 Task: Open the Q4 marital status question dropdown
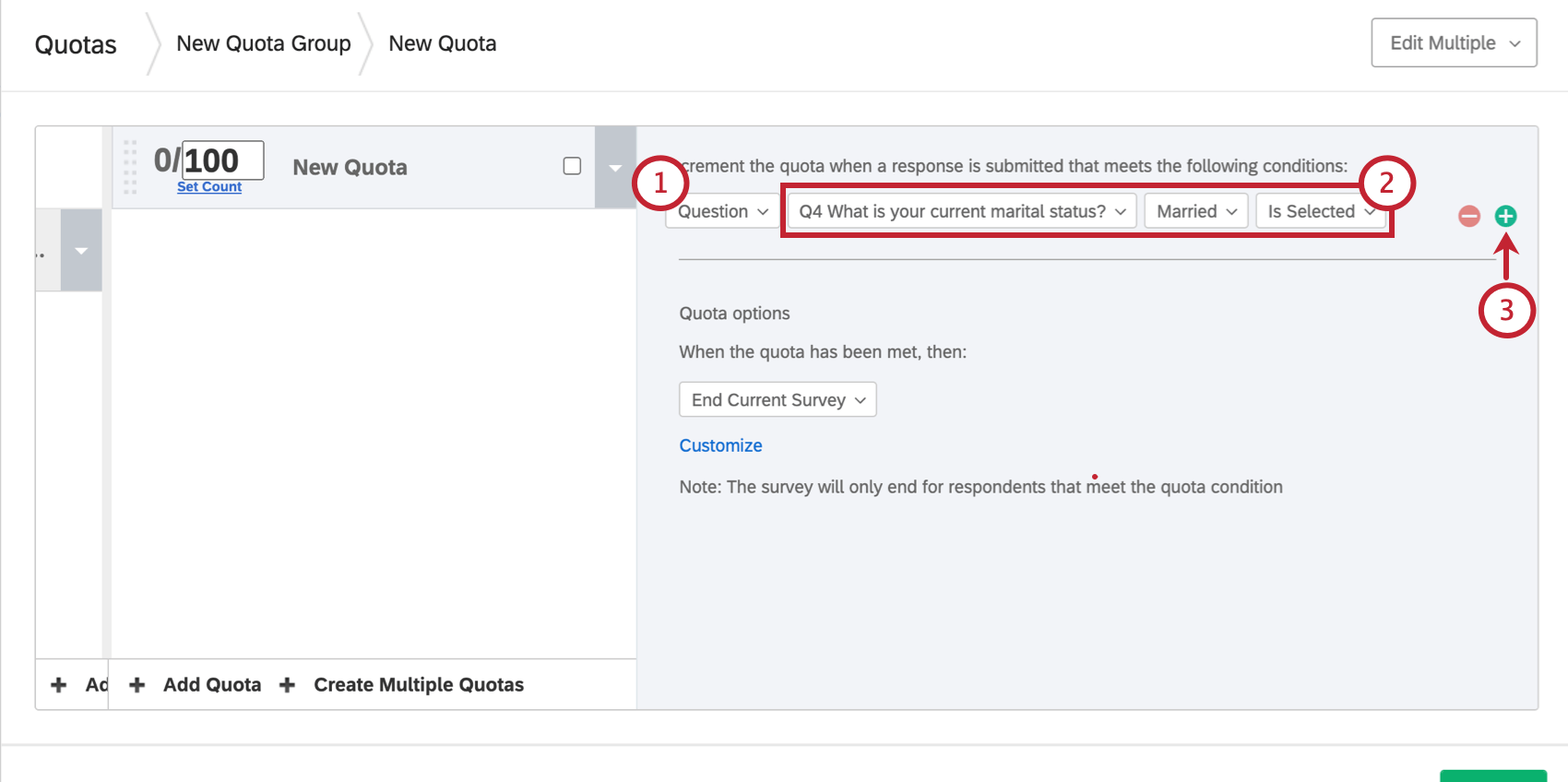coord(961,211)
